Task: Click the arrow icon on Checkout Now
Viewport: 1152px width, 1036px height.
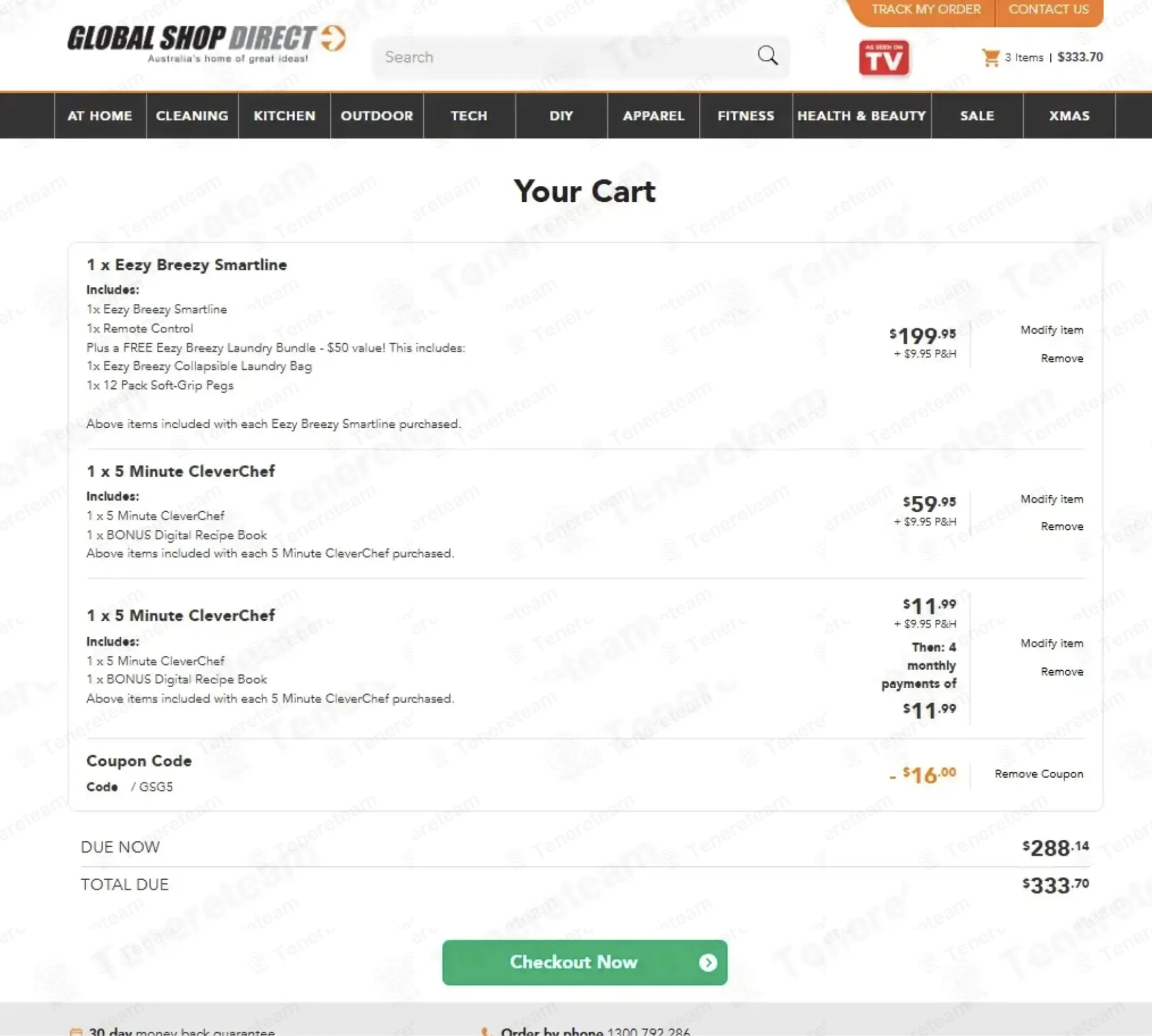Action: click(708, 963)
